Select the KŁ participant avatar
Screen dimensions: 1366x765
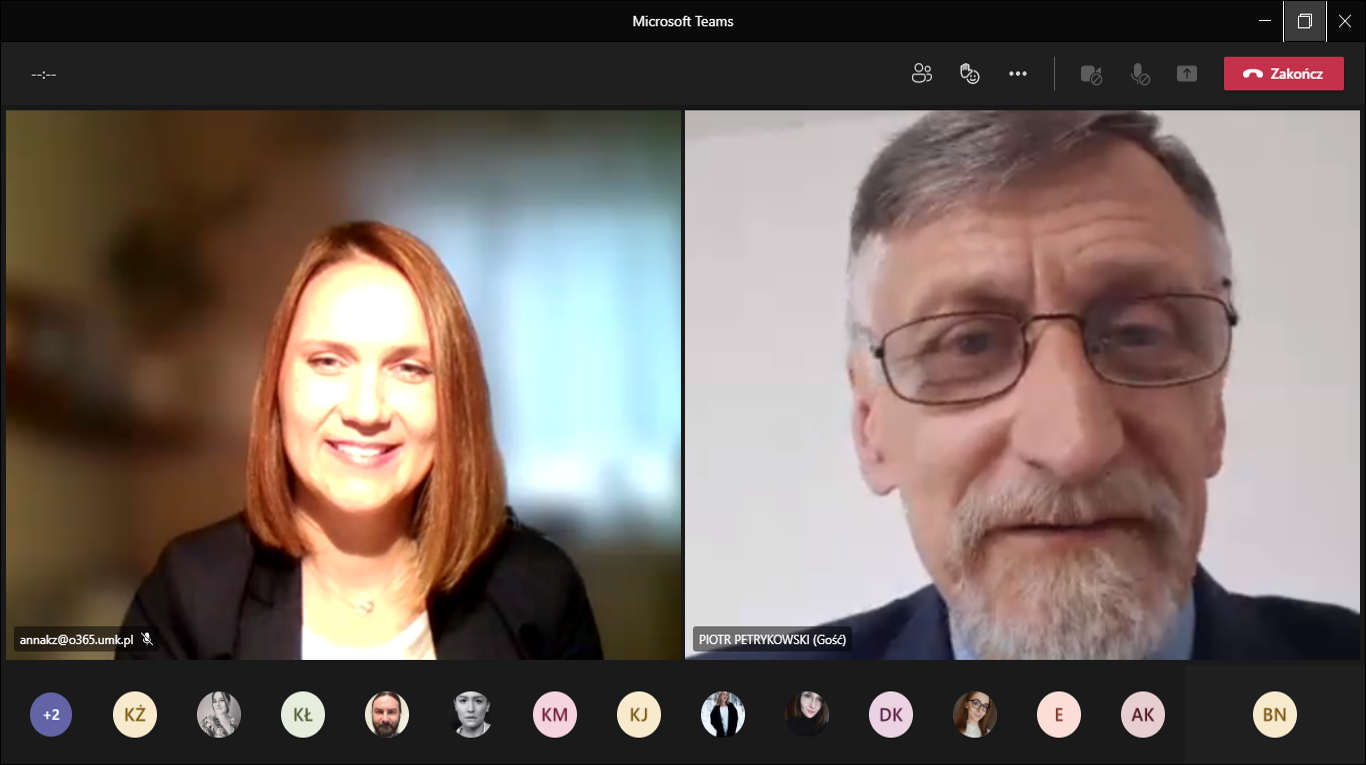[303, 715]
